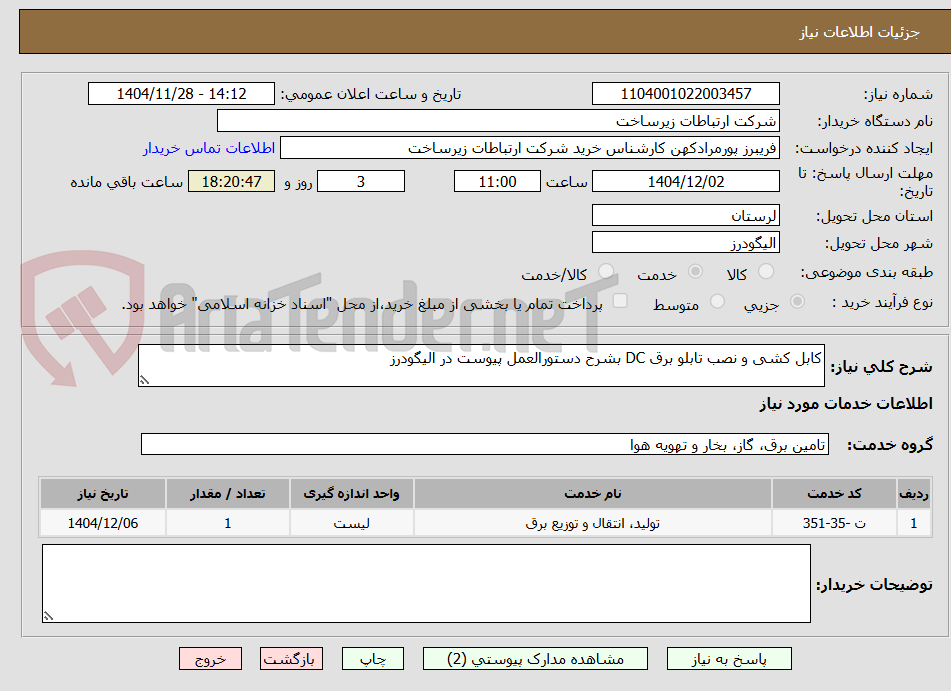The width and height of the screenshot is (951, 691).
Task: Click the واحد اندازه گیری column header
Action: [352, 494]
